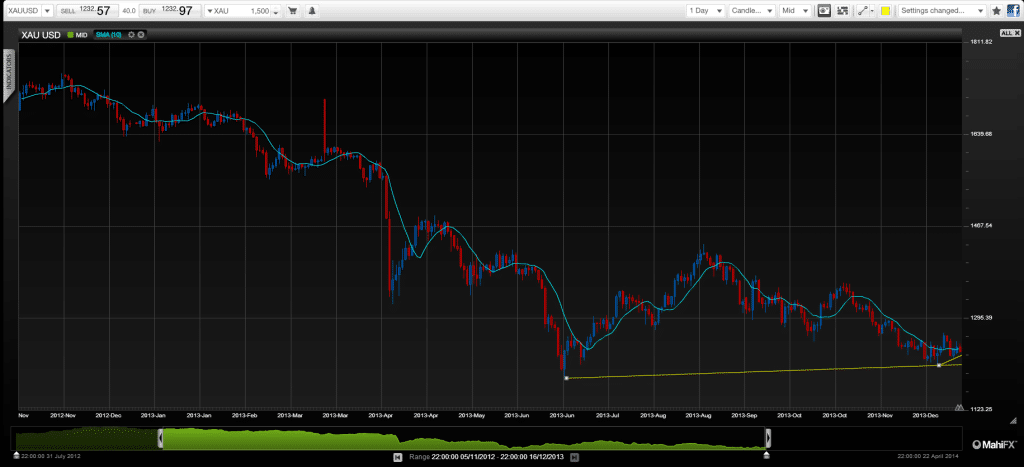Image resolution: width=1024 pixels, height=467 pixels.
Task: Click the bell price alert icon
Action: [312, 11]
